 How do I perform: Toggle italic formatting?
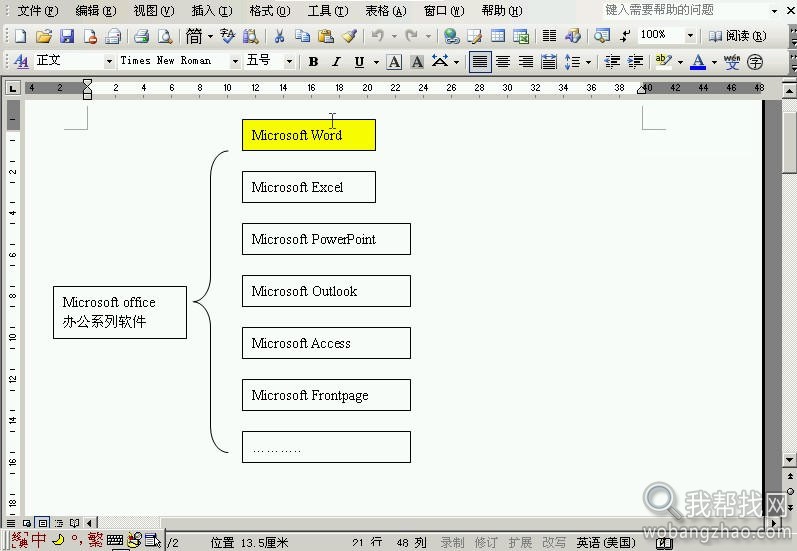[x=336, y=62]
